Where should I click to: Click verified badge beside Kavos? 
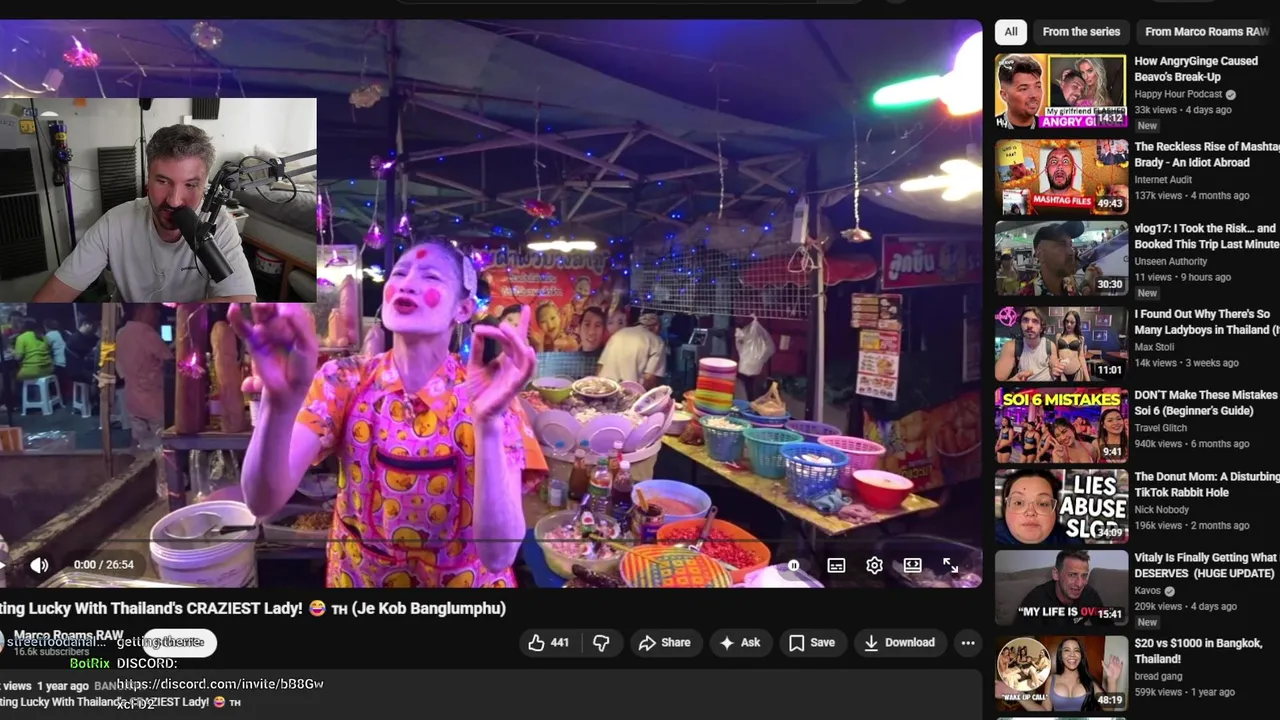[x=1170, y=591]
